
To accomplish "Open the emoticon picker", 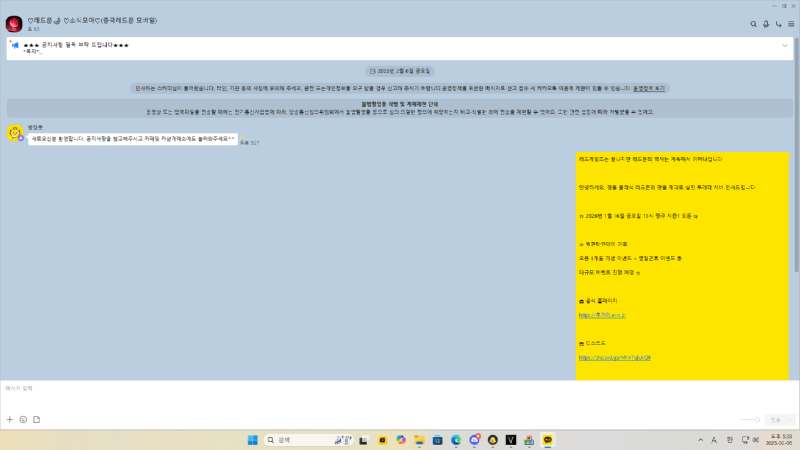I will pos(23,419).
